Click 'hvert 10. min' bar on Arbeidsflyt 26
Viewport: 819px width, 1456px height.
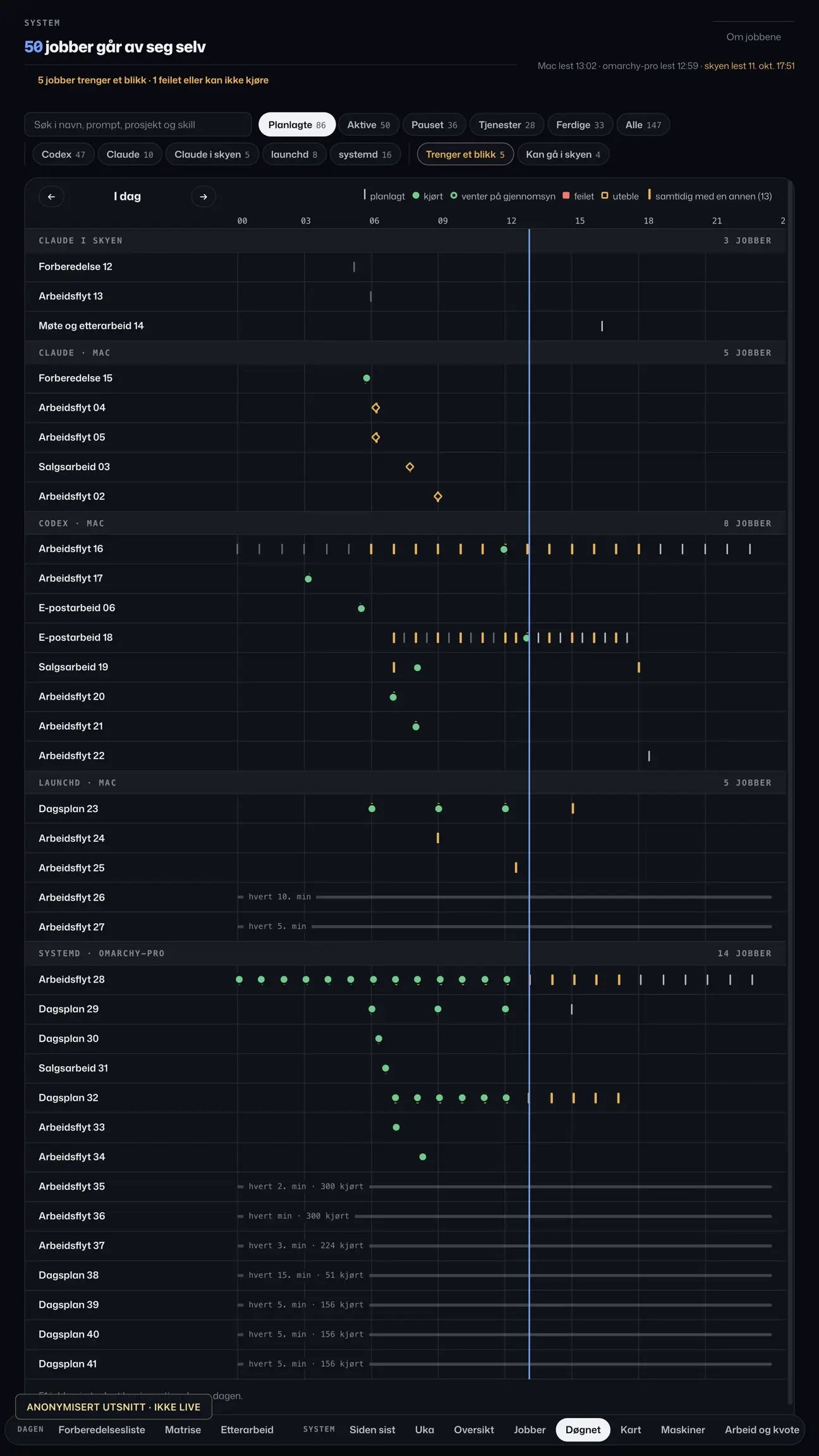(x=505, y=897)
